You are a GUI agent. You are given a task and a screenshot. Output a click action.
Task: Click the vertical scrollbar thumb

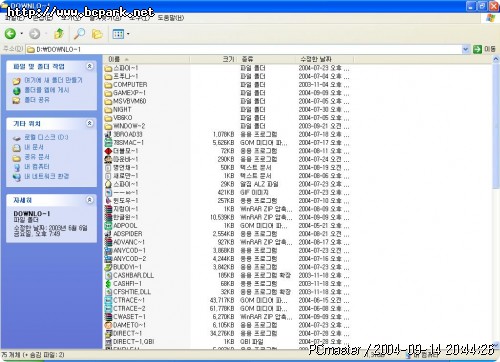tap(496, 126)
